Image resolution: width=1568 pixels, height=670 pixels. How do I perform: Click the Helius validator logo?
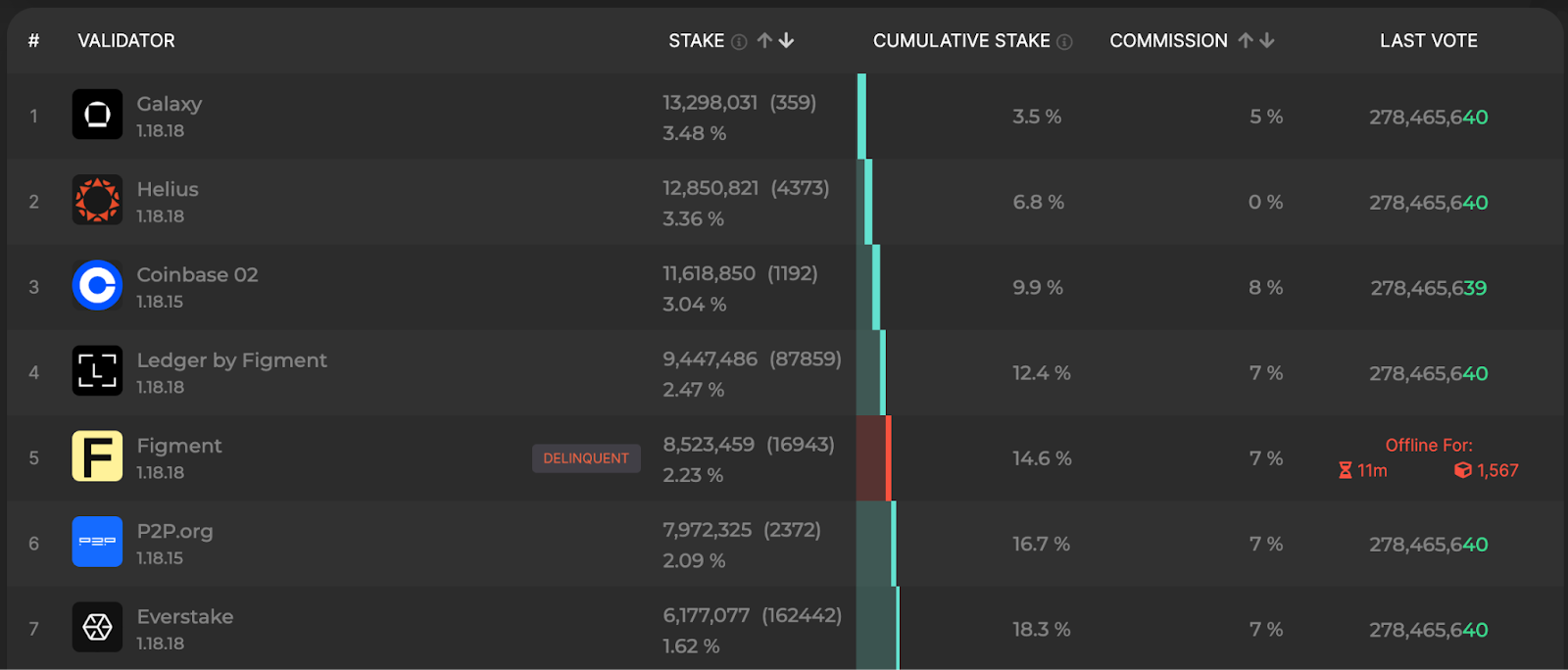(97, 200)
